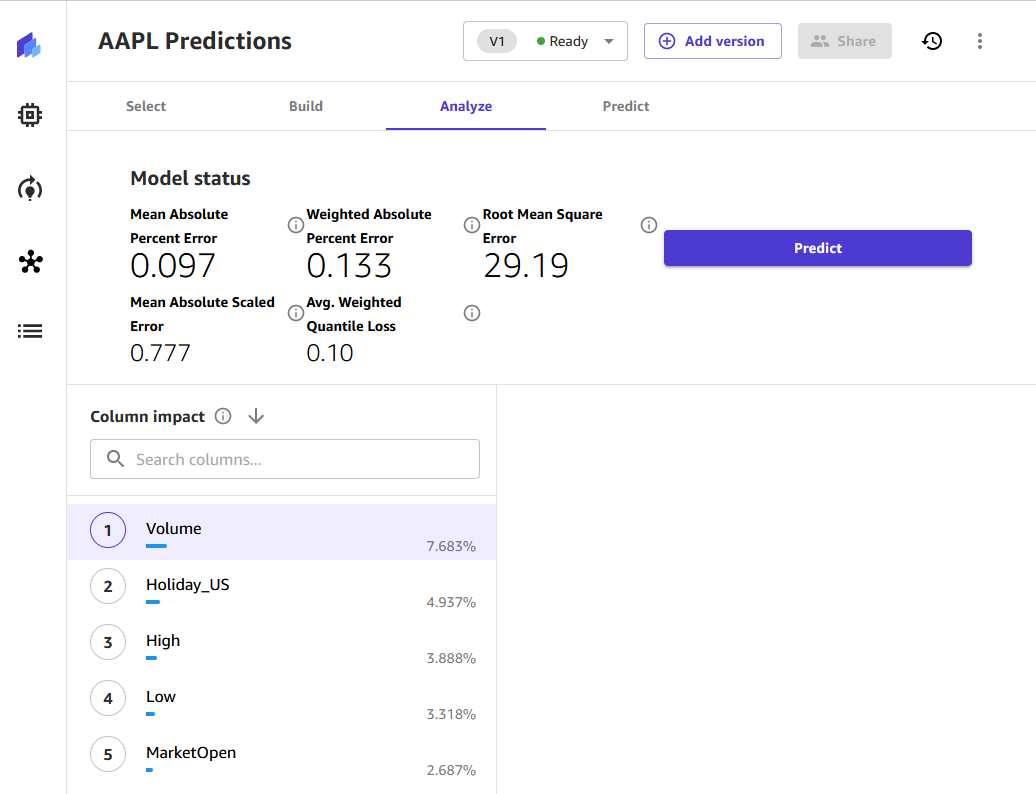
Task: Click the Volume impact bar
Action: (157, 546)
